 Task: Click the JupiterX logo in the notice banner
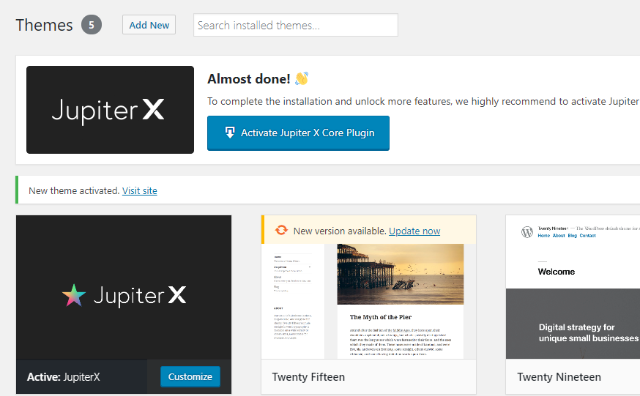coord(110,110)
